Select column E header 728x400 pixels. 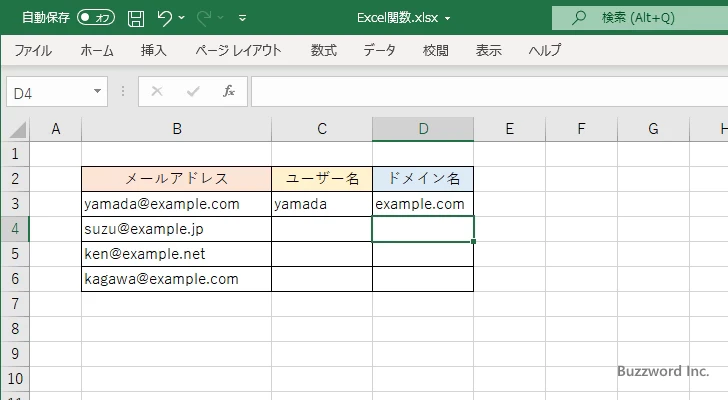(509, 129)
